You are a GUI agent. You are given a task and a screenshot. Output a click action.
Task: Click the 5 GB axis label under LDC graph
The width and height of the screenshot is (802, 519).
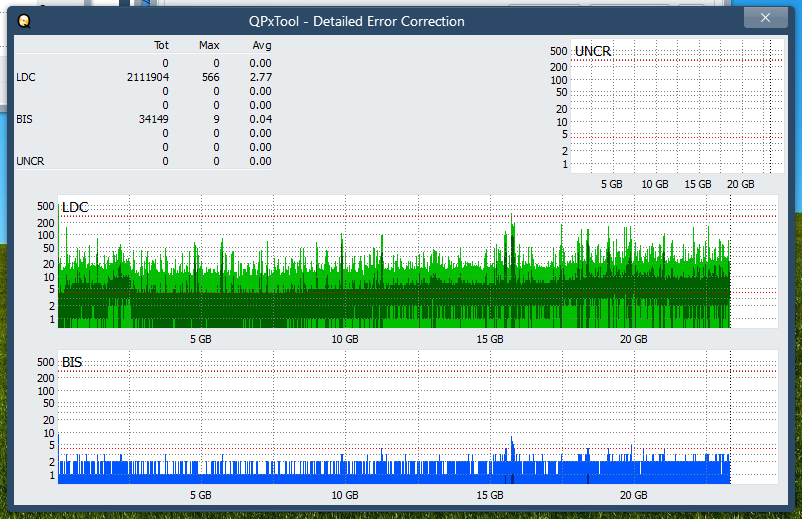click(200, 340)
